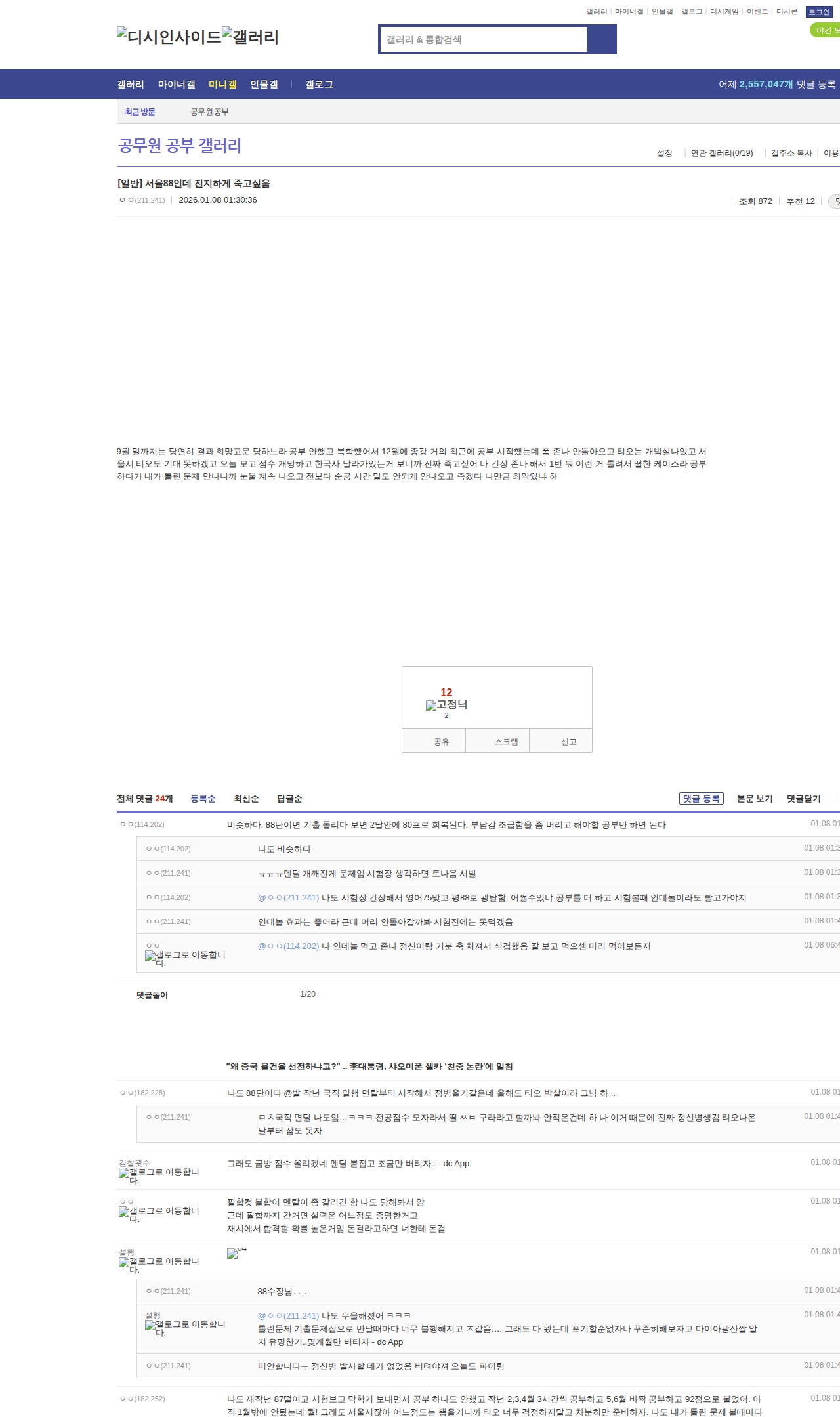Click 스크랩 to scrap this post

[x=506, y=742]
